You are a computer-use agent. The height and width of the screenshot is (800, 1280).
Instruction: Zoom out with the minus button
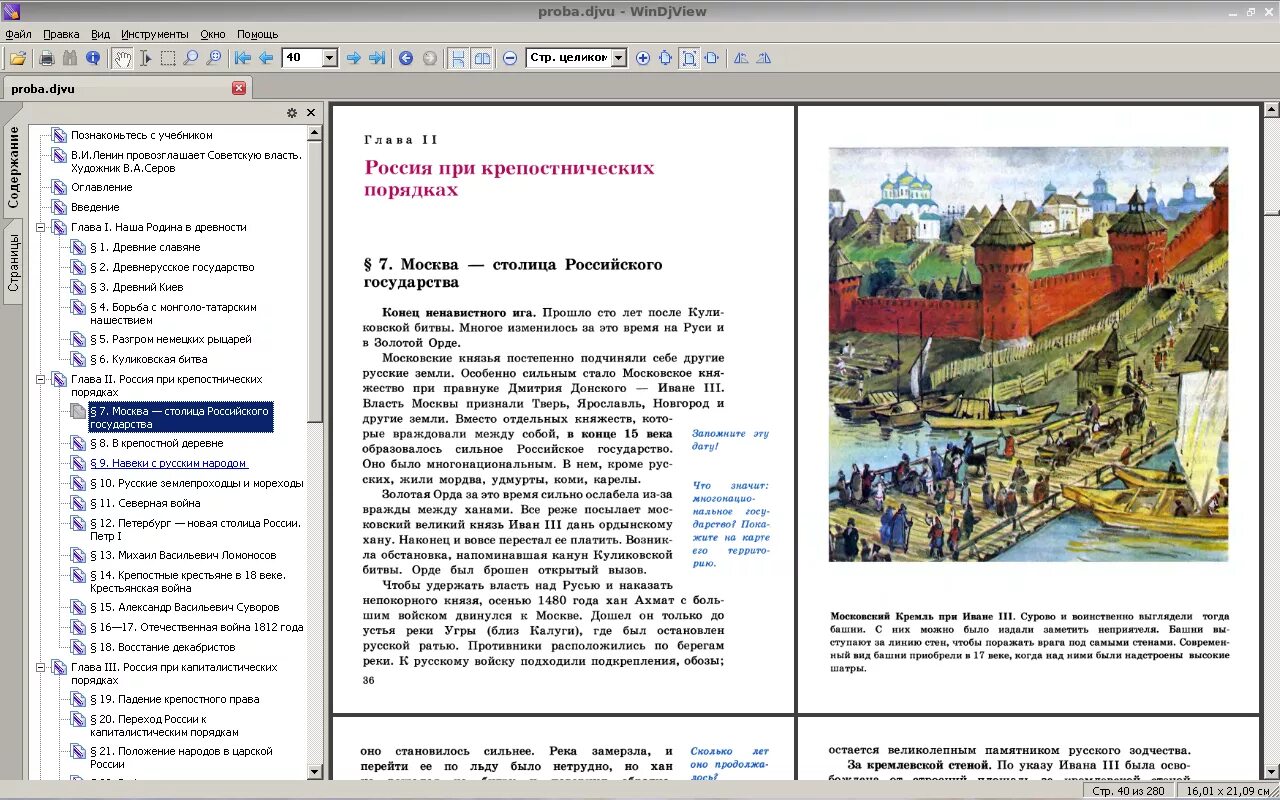510,58
